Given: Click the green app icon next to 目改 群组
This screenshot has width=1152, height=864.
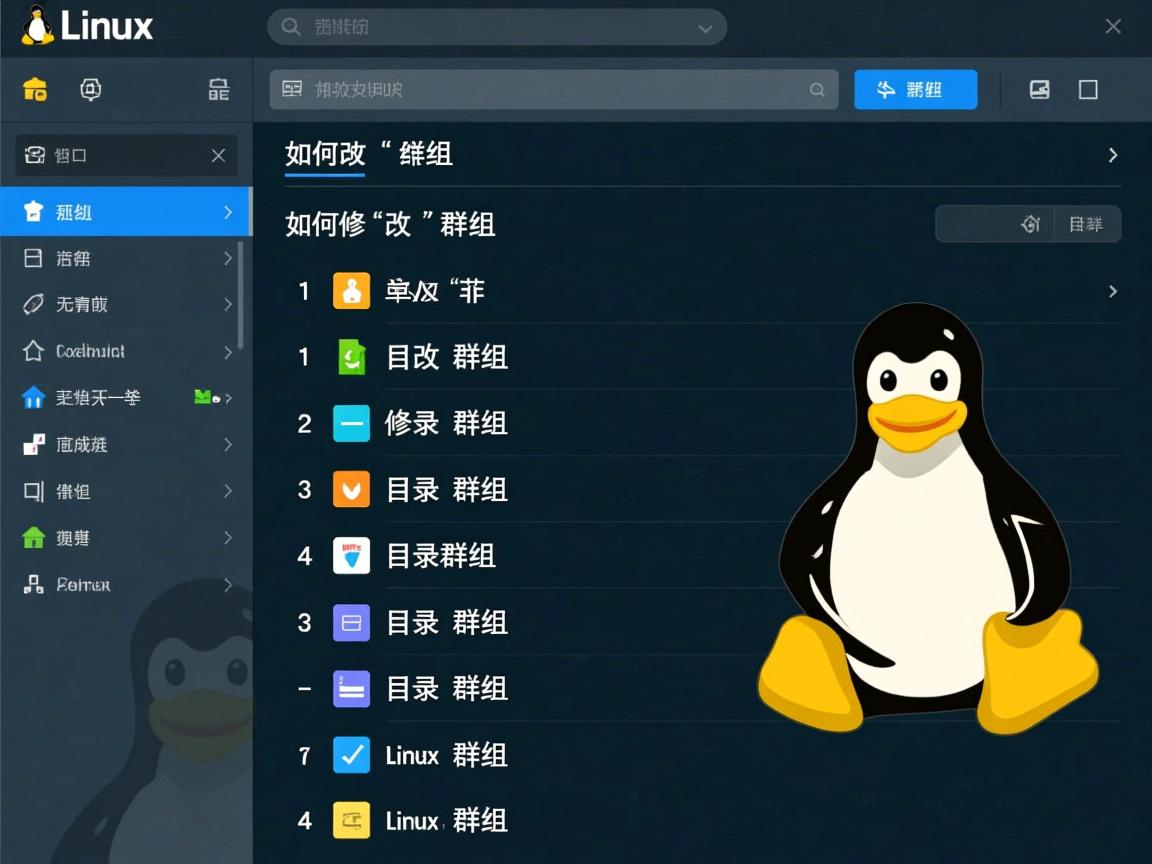Looking at the screenshot, I should 351,357.
